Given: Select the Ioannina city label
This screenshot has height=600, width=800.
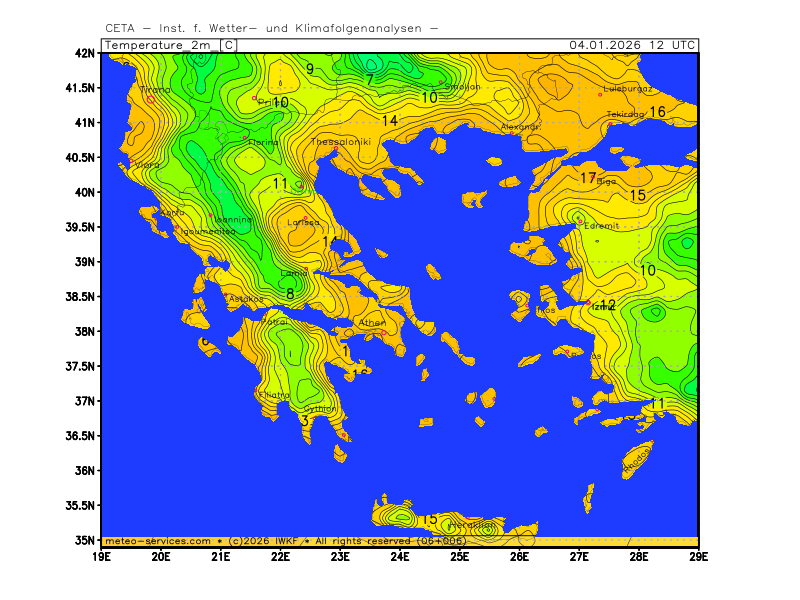Looking at the screenshot, I should click(232, 219).
